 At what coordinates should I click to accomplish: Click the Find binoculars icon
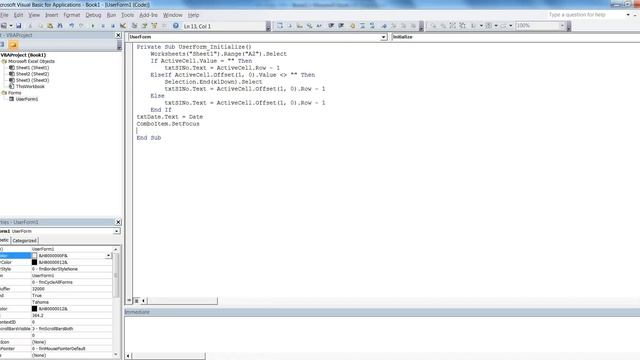click(60, 26)
